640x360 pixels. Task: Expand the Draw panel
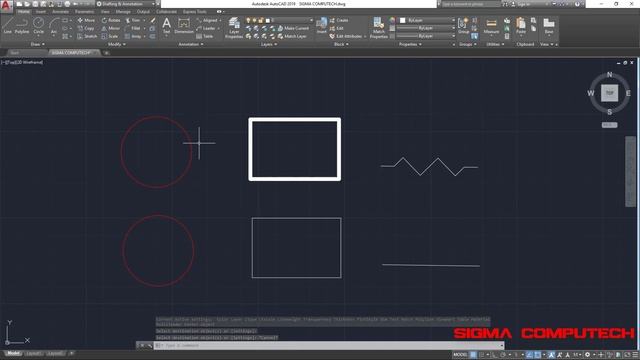37,44
